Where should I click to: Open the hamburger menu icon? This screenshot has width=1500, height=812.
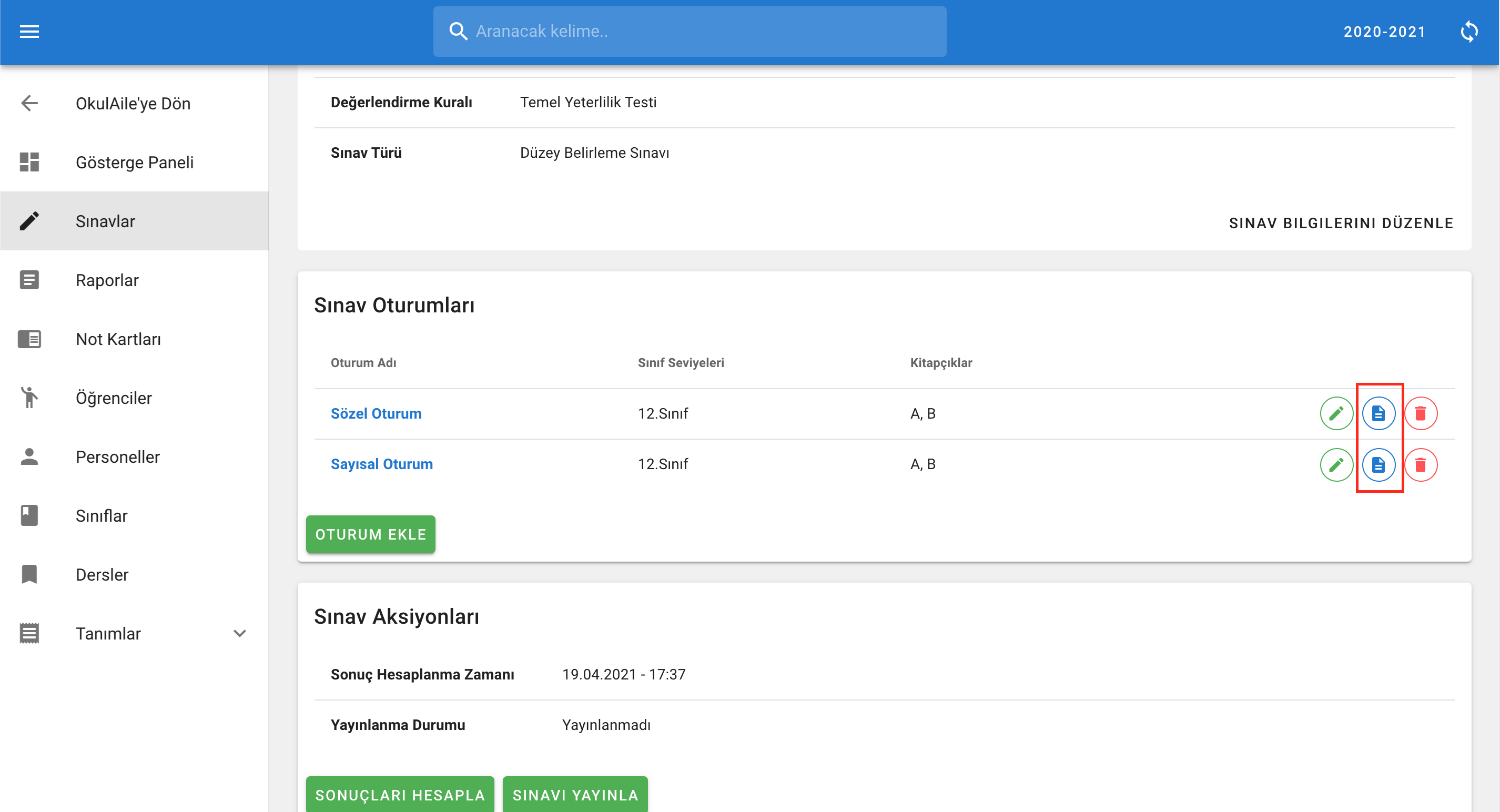point(29,32)
